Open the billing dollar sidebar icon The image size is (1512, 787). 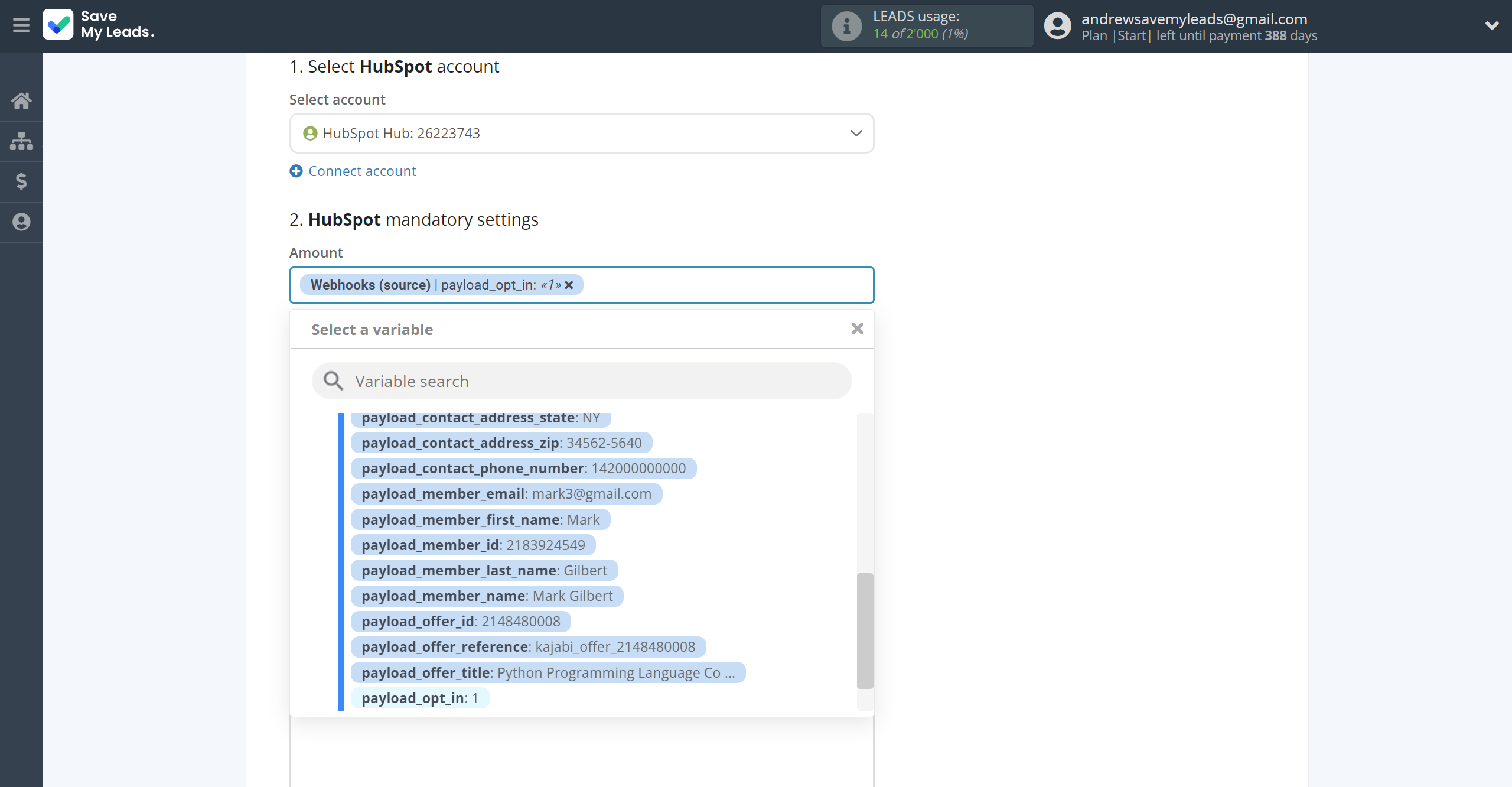[x=21, y=181]
